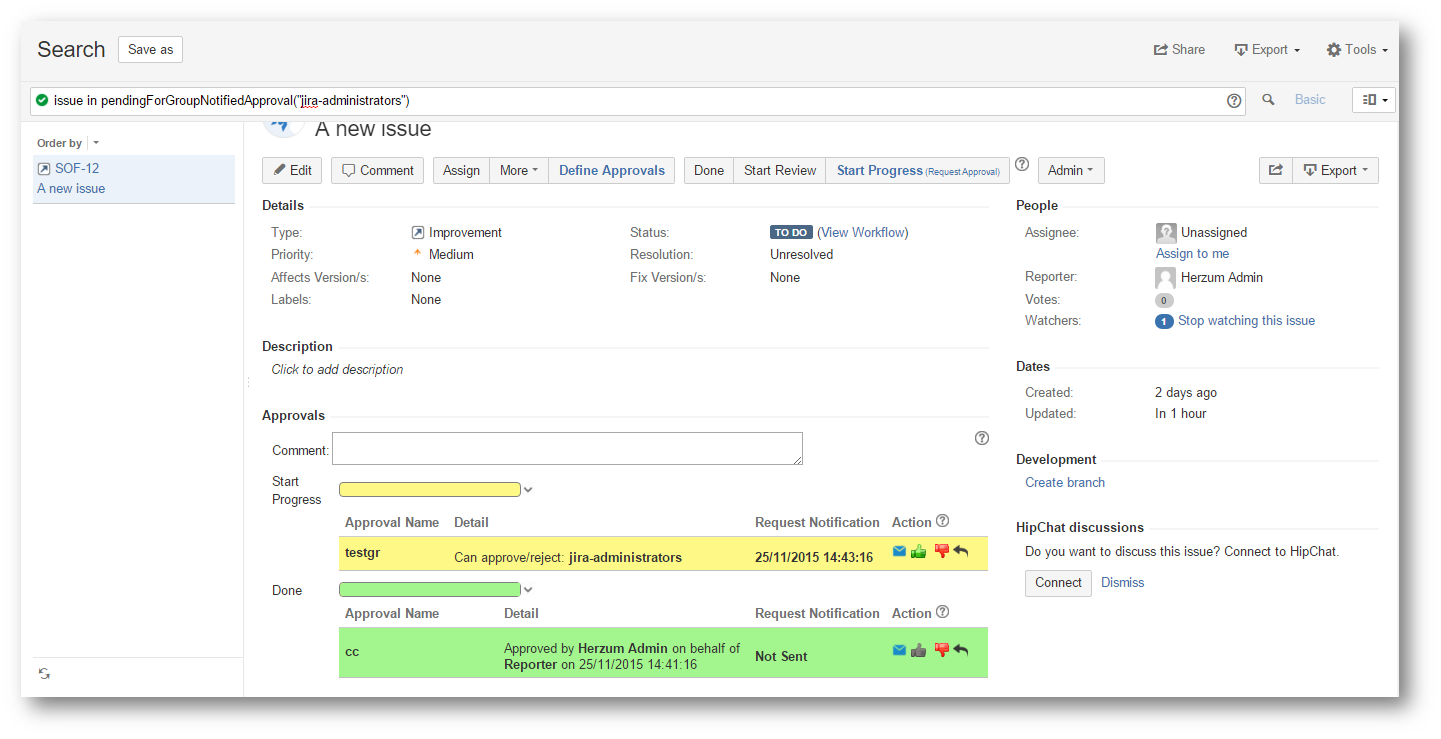Screen dimensions: 1441x739
Task: Click the share icon button beside Export
Action: 1276,170
